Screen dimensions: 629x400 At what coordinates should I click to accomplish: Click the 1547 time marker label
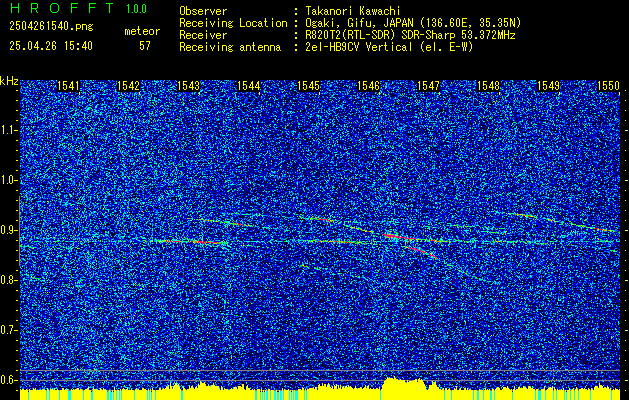tap(428, 86)
